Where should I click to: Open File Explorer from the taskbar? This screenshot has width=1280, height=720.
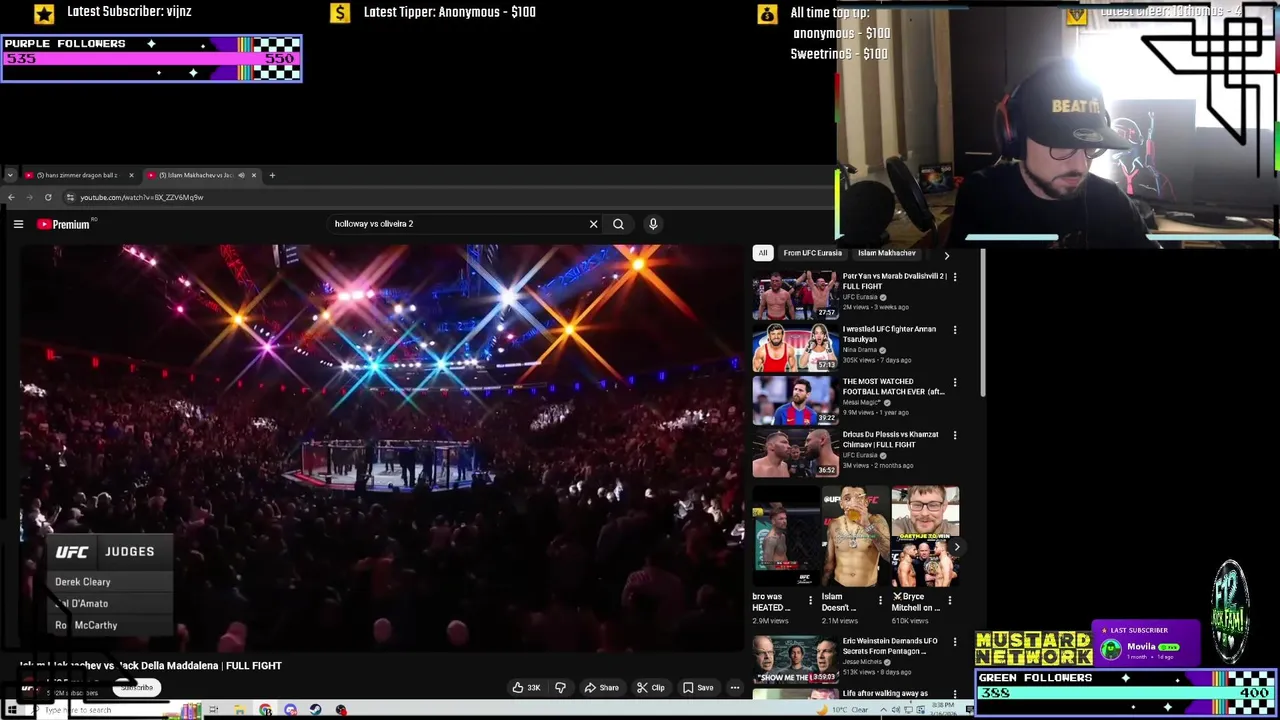pos(240,710)
